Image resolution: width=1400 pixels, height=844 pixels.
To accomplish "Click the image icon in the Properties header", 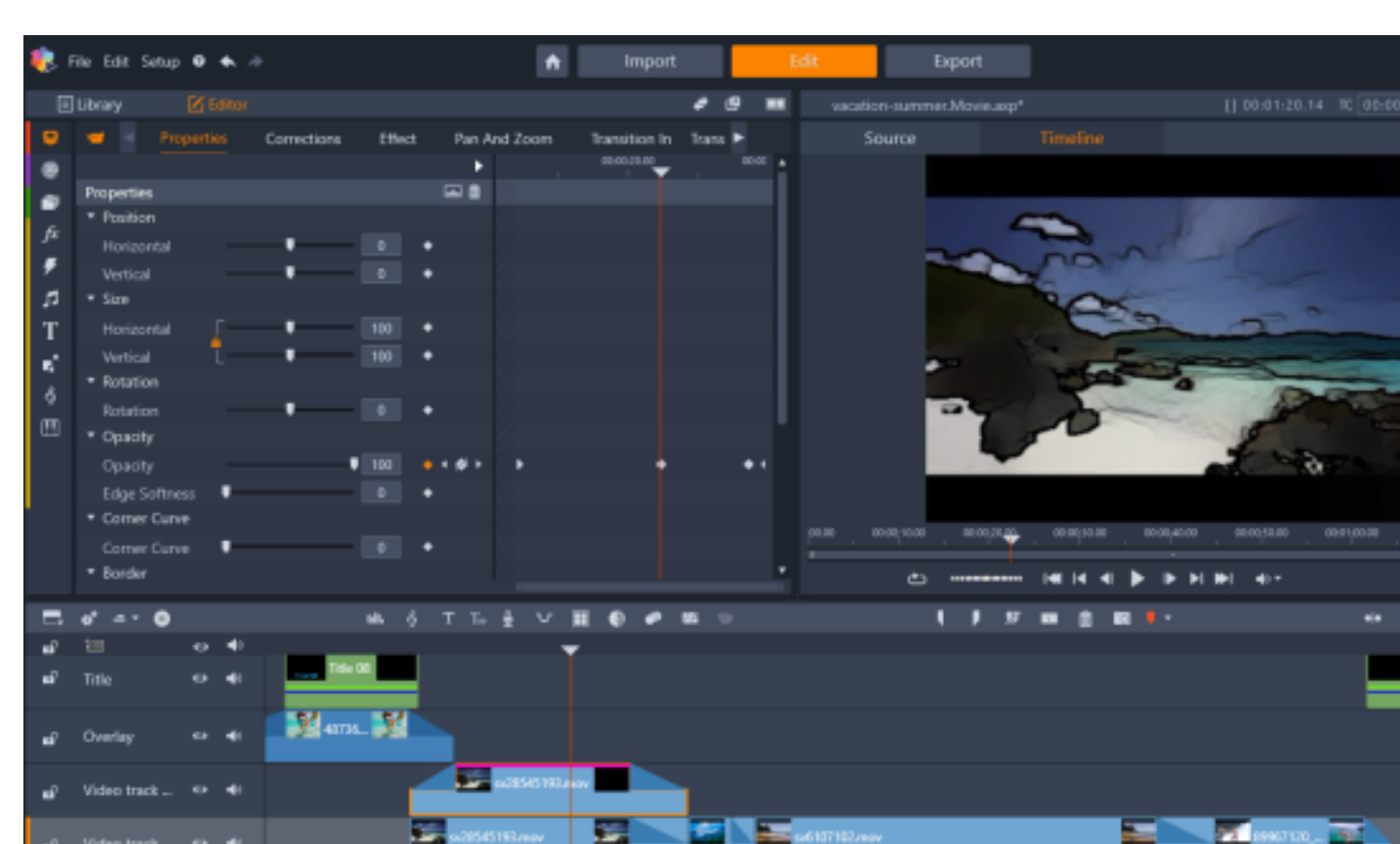I will pos(453,192).
